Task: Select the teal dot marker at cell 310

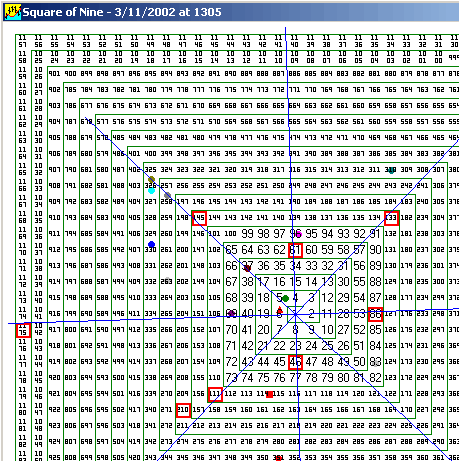Action: pos(391,171)
